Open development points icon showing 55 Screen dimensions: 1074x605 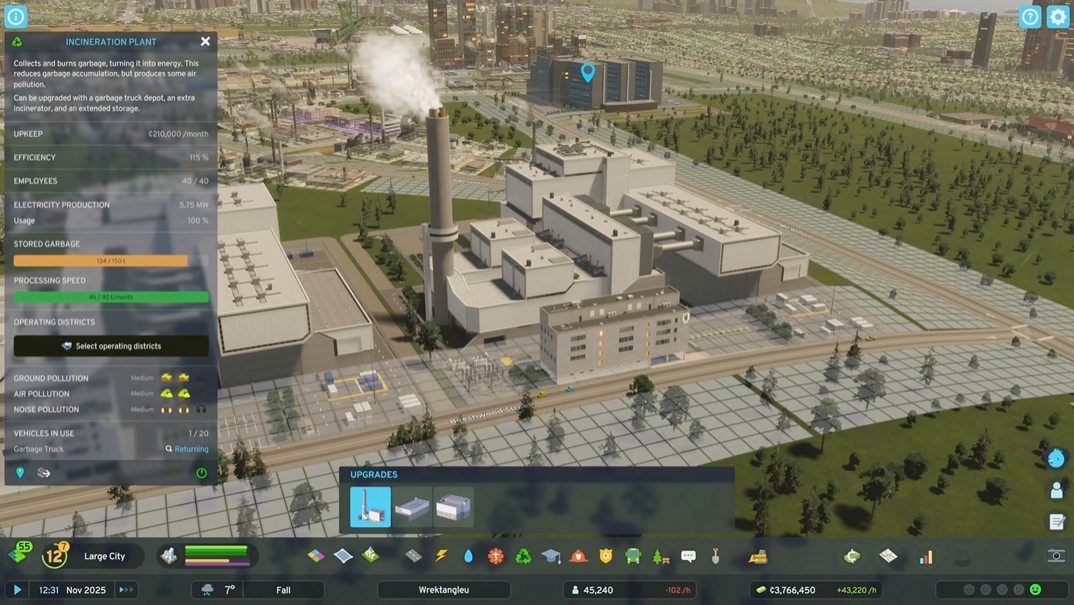coord(19,554)
